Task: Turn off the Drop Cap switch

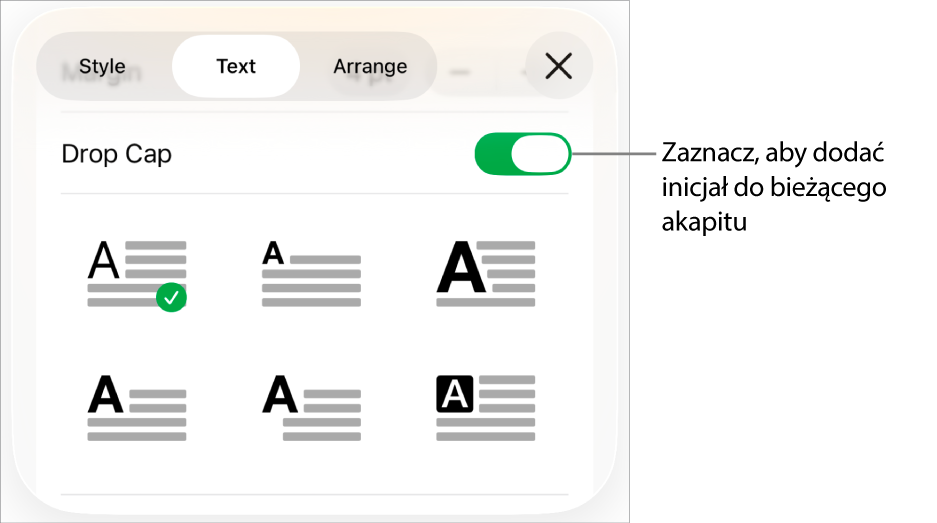Action: tap(521, 155)
